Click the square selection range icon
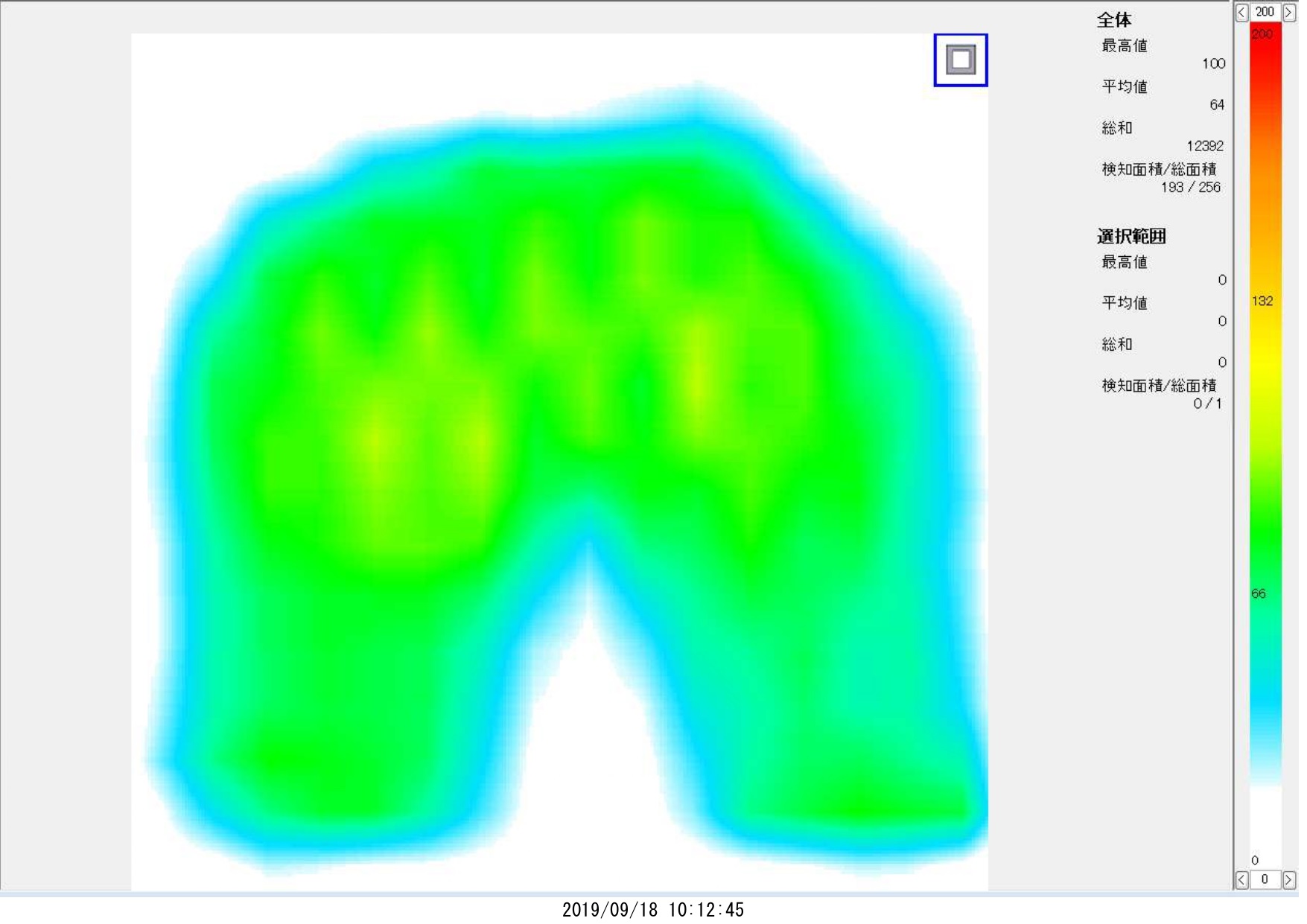The image size is (1307, 924). pyautogui.click(x=961, y=60)
